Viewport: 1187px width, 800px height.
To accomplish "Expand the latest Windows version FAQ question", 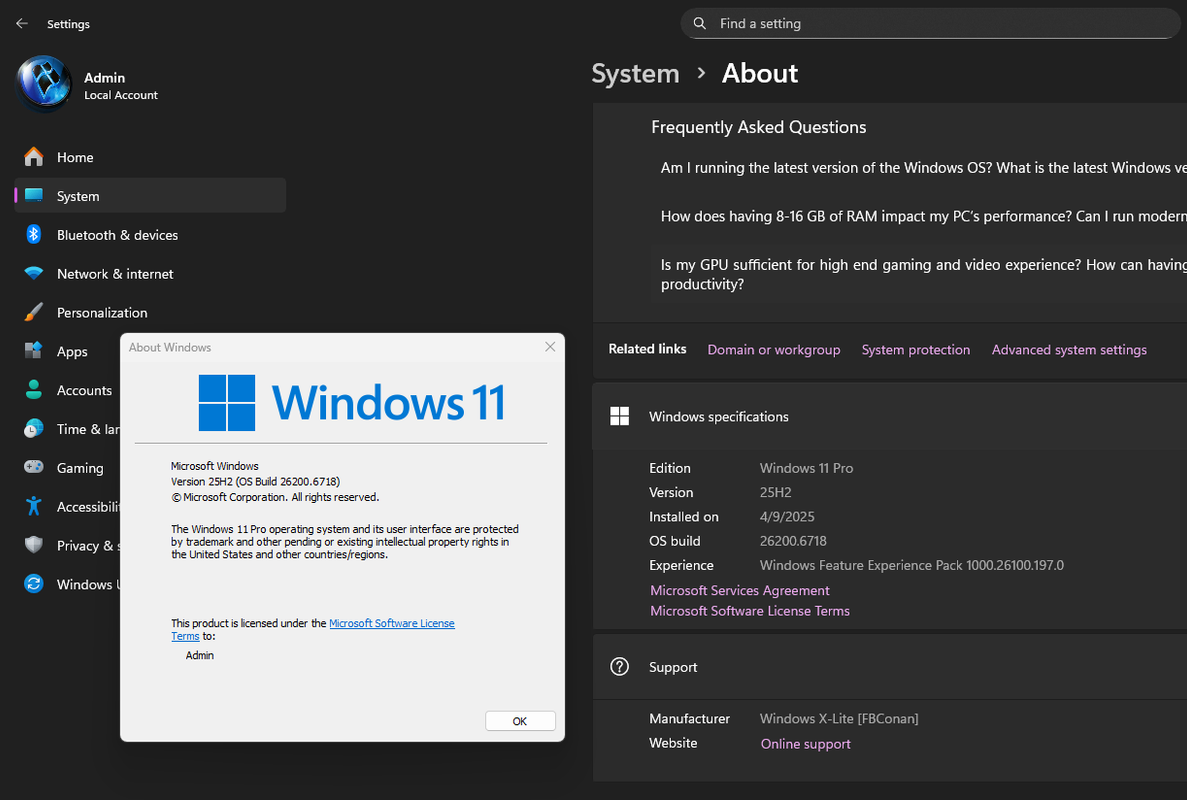I will tap(919, 168).
